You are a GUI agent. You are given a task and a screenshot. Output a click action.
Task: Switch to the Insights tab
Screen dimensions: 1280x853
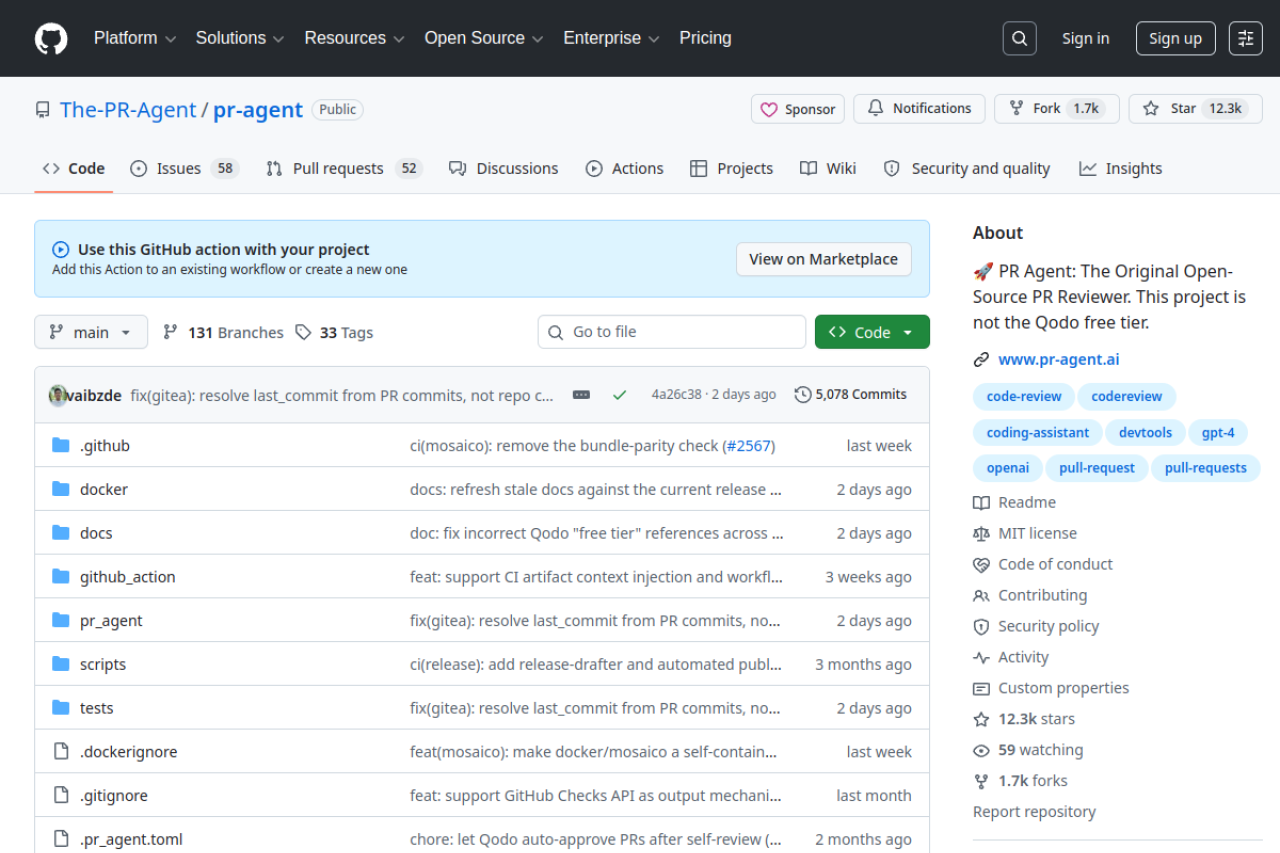pyautogui.click(x=1120, y=169)
